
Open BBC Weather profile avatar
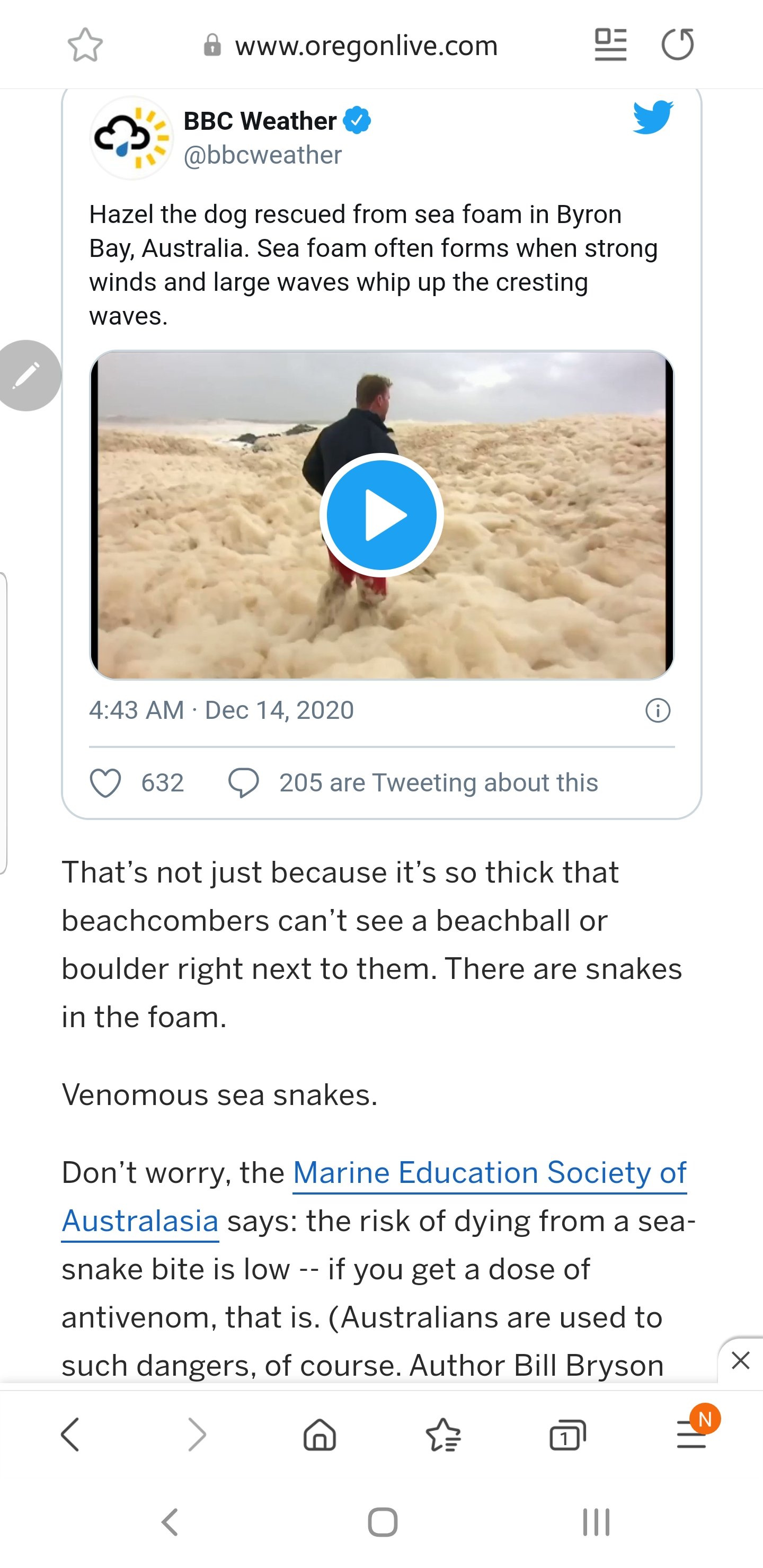pos(131,138)
